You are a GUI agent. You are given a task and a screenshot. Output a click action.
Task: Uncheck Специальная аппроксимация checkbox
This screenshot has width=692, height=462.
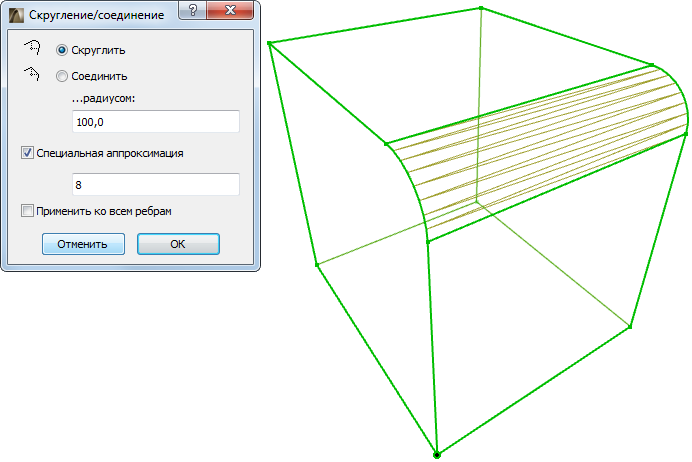click(x=27, y=153)
